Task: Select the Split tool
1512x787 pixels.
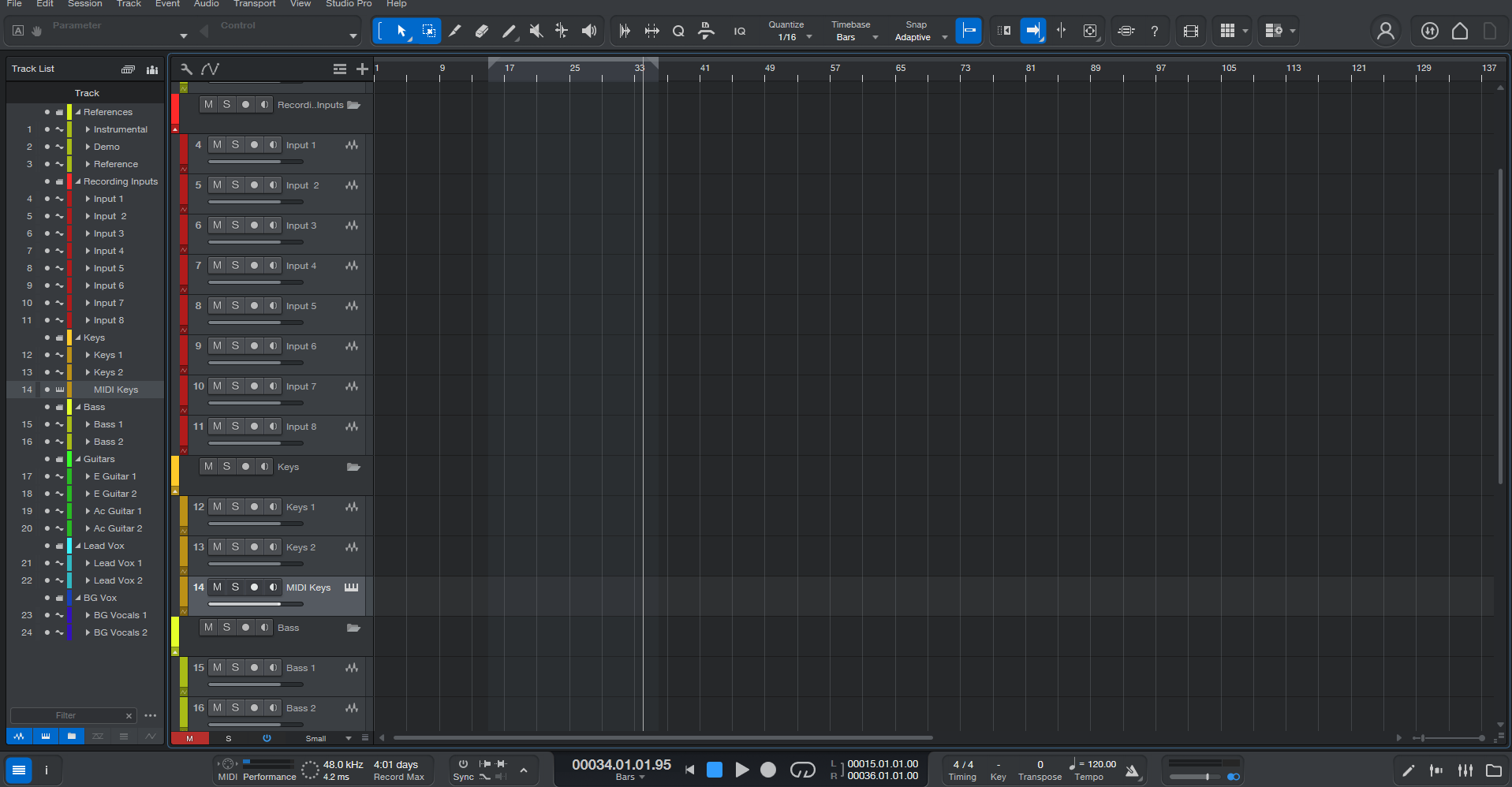Action: click(x=455, y=31)
